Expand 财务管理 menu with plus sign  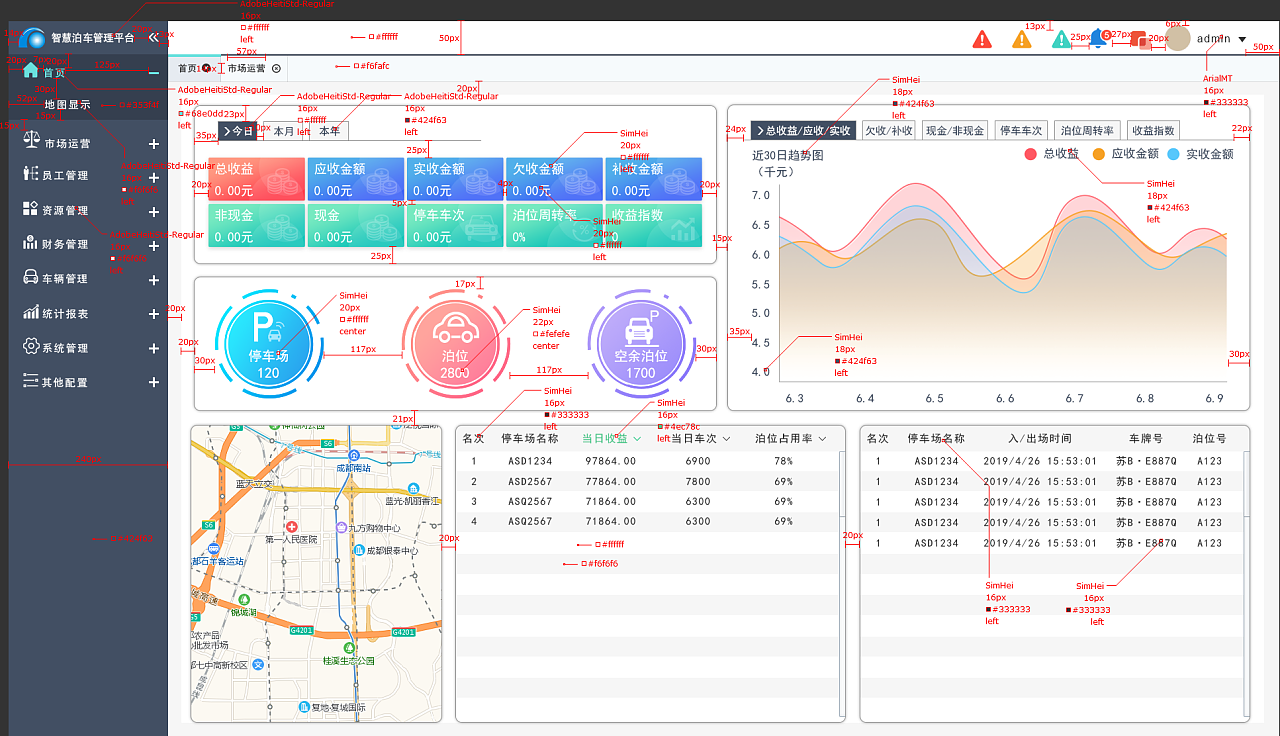[x=154, y=246]
